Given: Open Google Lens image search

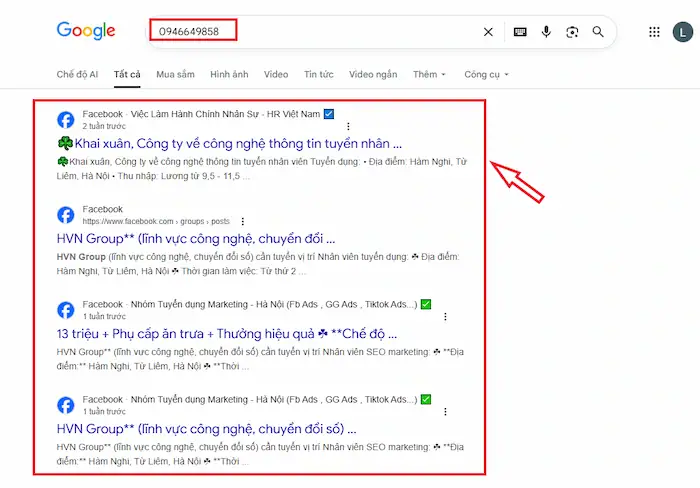Looking at the screenshot, I should (572, 32).
